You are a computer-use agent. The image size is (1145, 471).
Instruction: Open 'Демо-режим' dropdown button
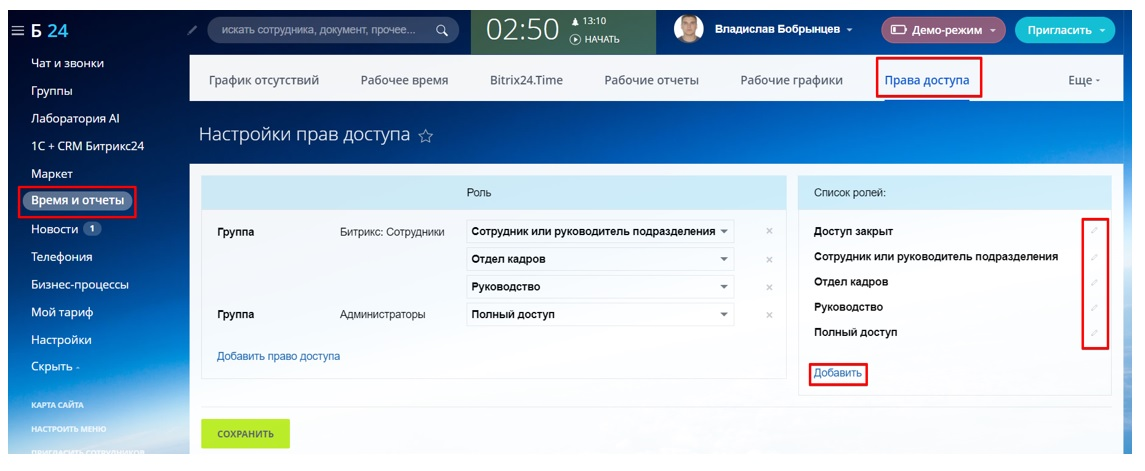943,30
